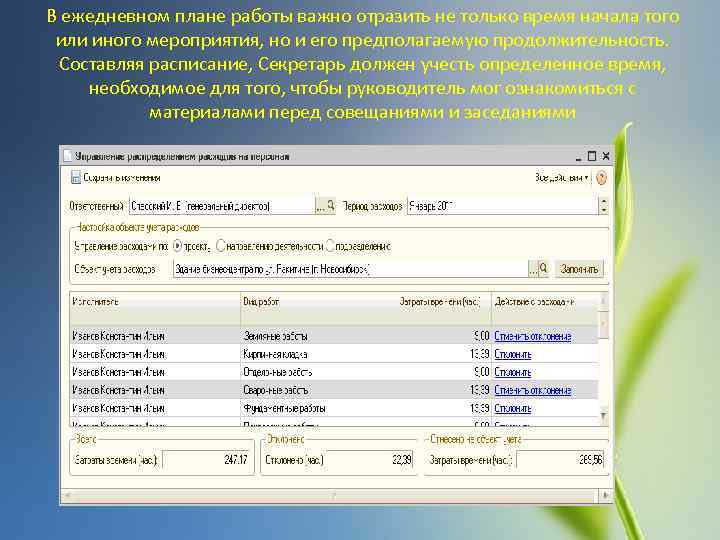720x540 pixels.
Task: Select the проекту radio button
Action: click(x=178, y=247)
